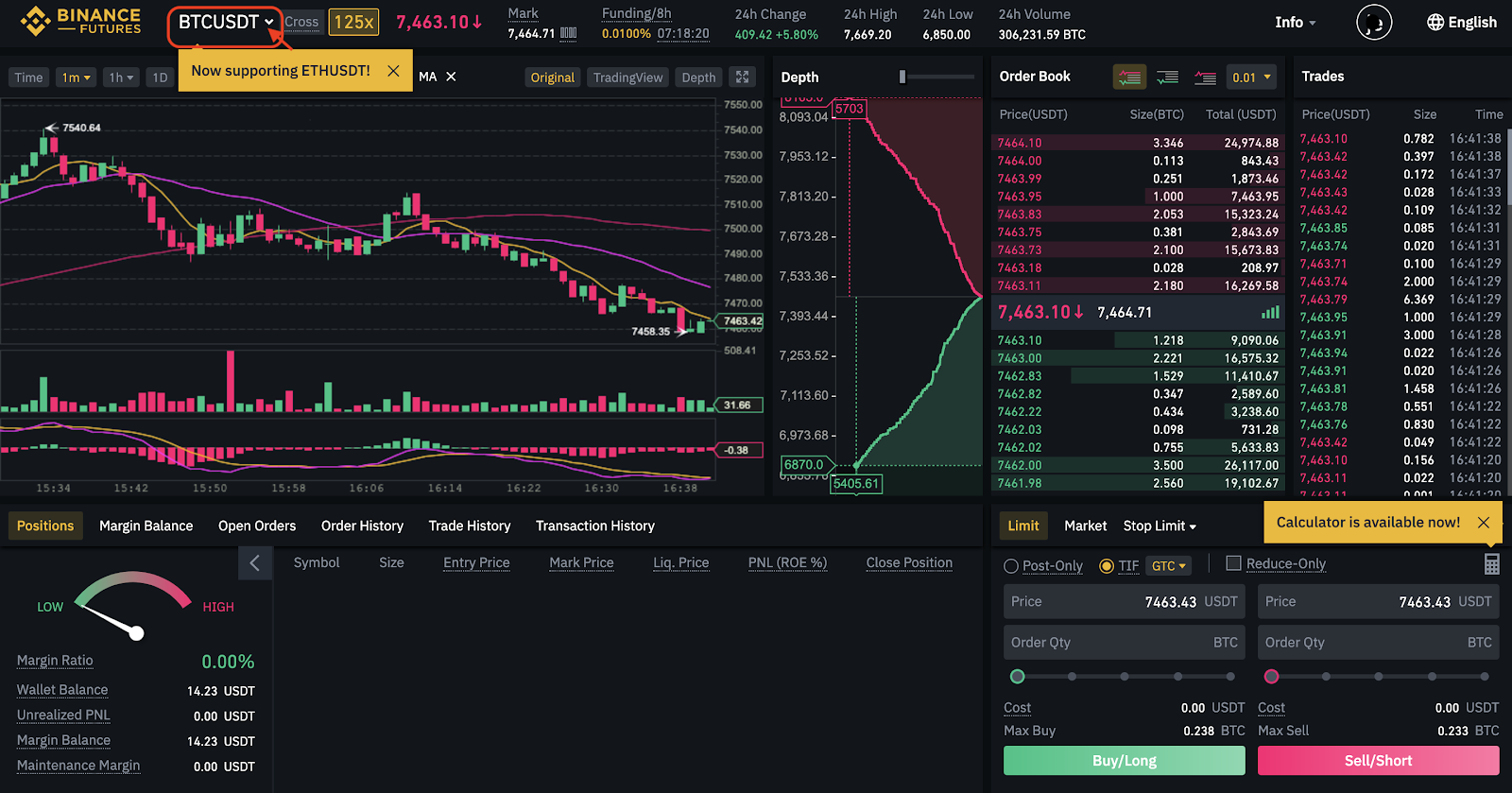The image size is (1512, 793).
Task: Select the TIF radio button
Action: pos(1107,566)
